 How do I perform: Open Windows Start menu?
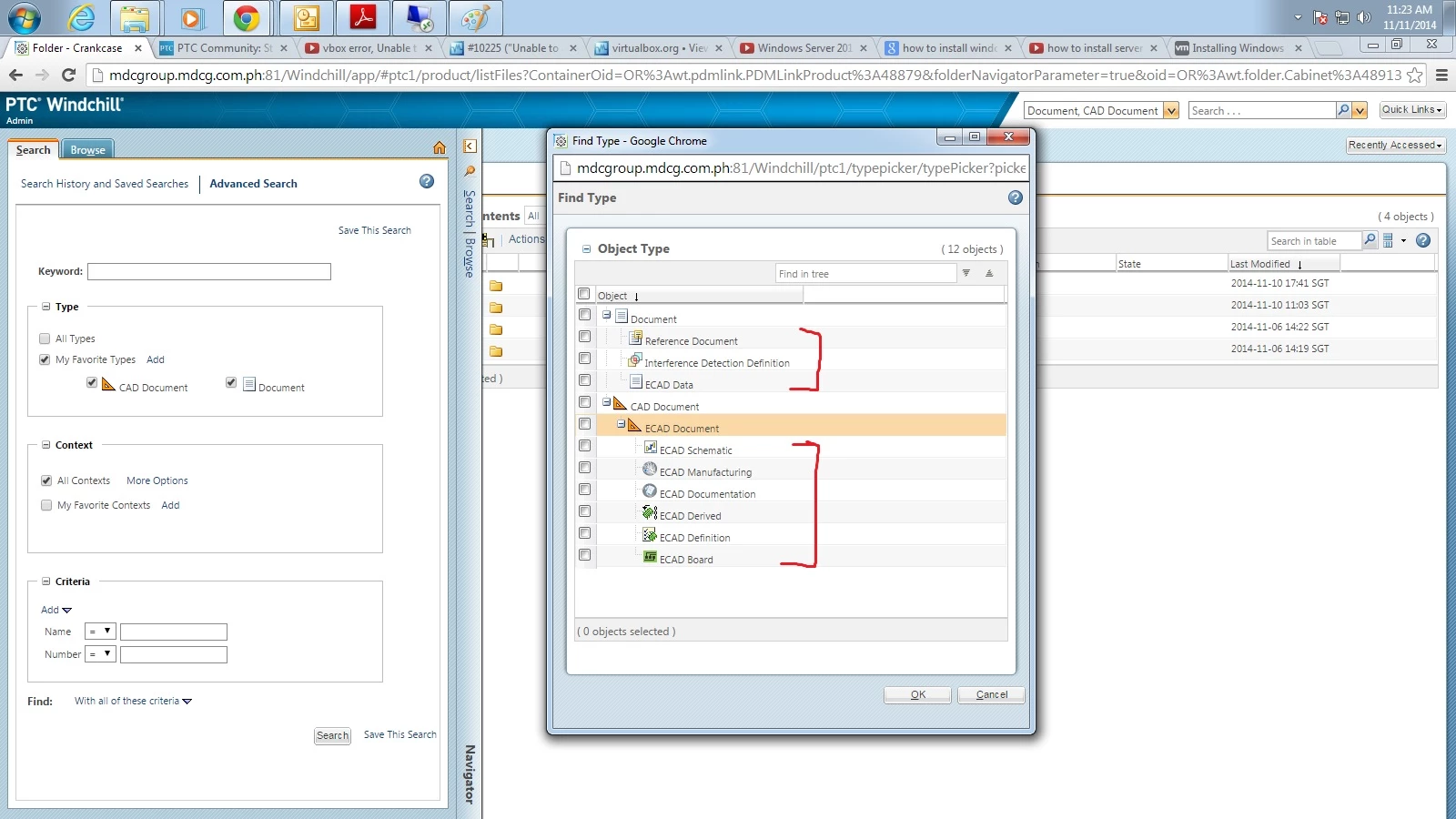(x=25, y=18)
